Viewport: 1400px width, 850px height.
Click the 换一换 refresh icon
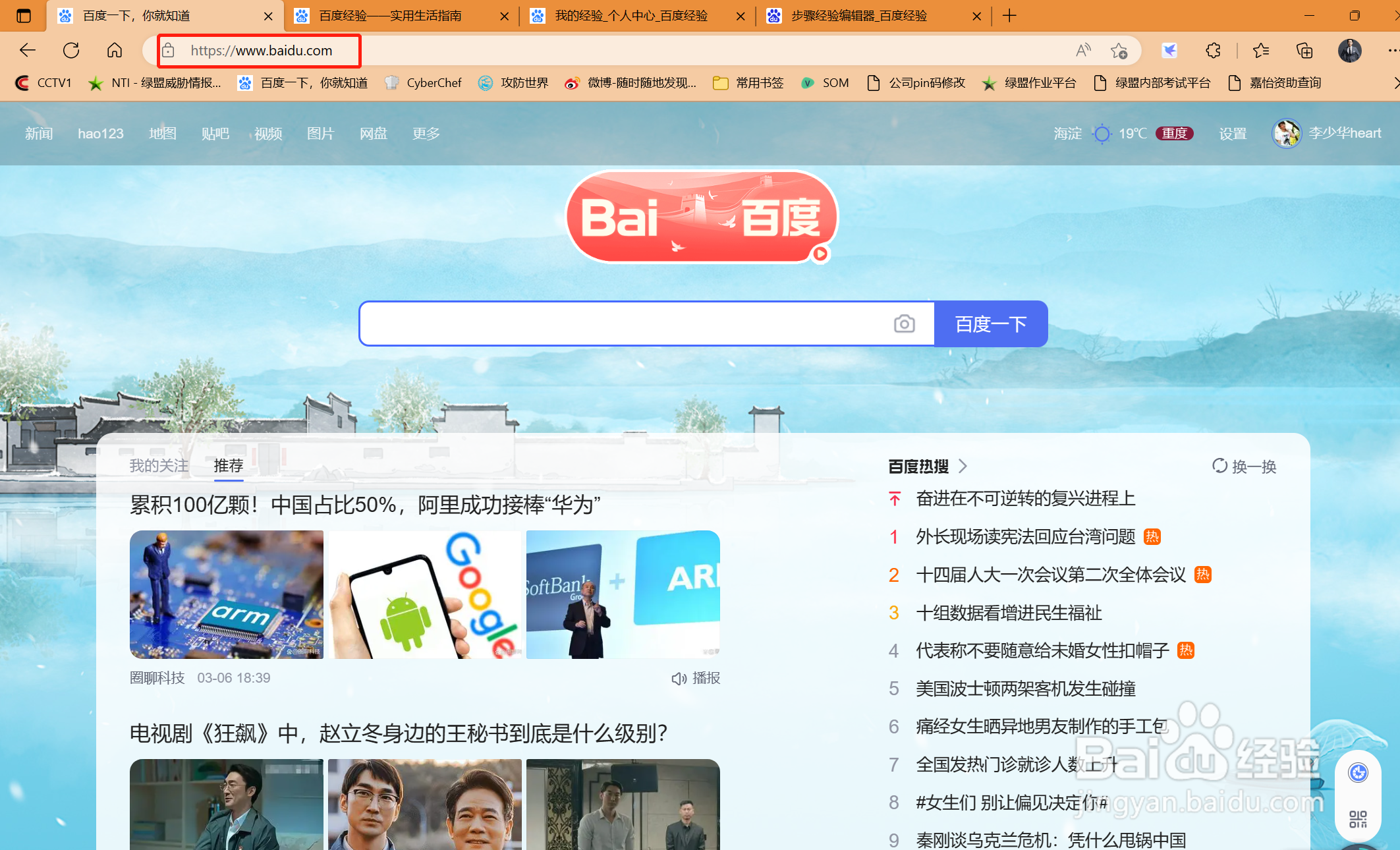(1219, 466)
